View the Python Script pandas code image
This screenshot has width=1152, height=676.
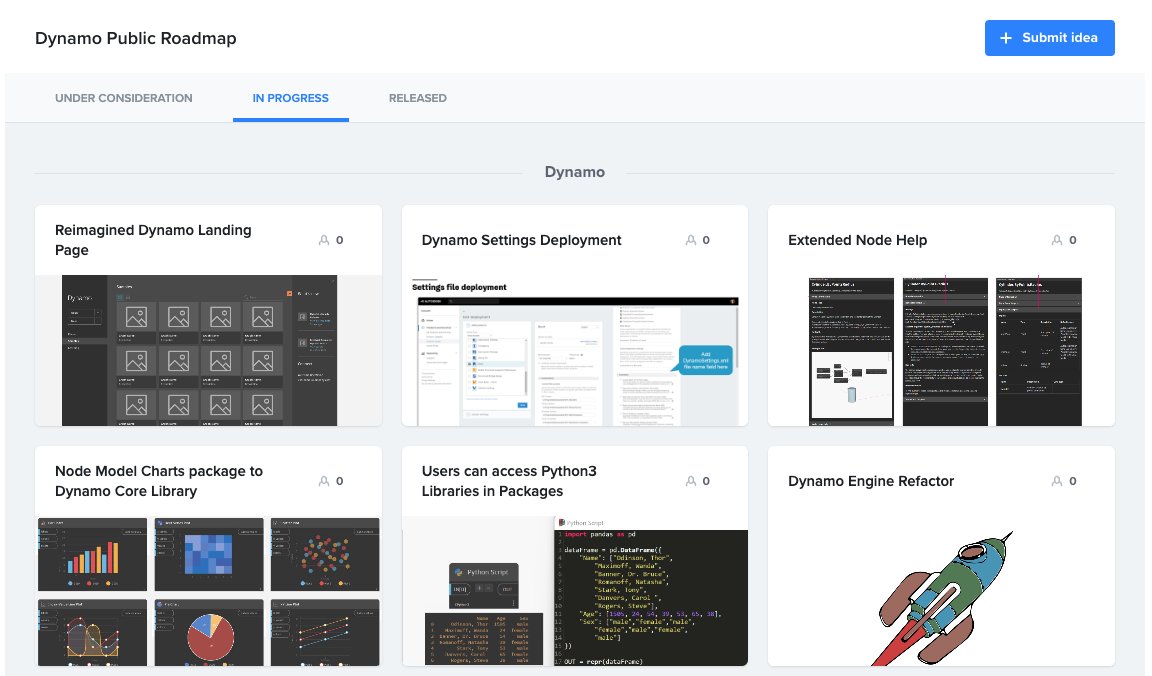pos(575,592)
